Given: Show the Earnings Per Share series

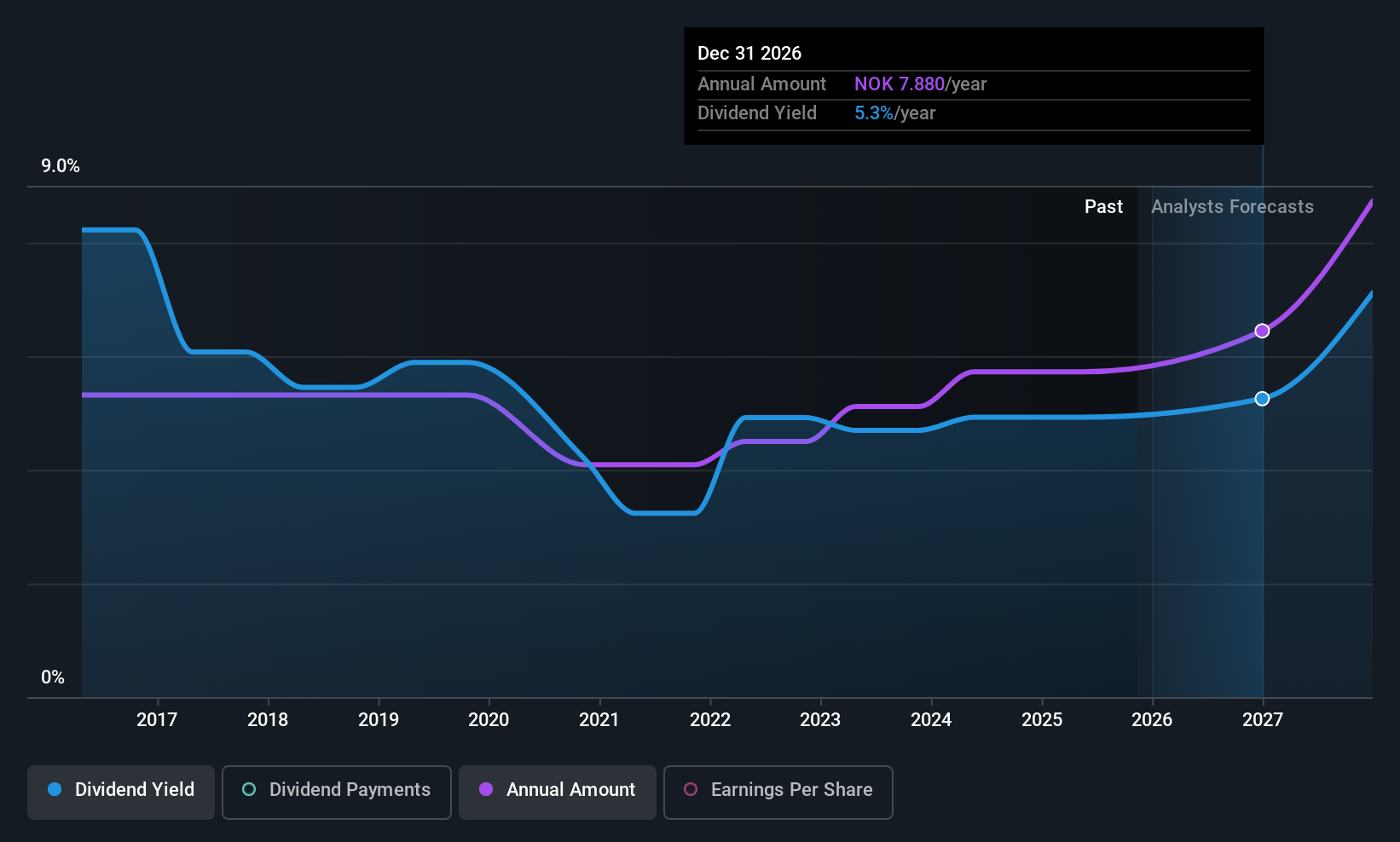Looking at the screenshot, I should (x=778, y=792).
